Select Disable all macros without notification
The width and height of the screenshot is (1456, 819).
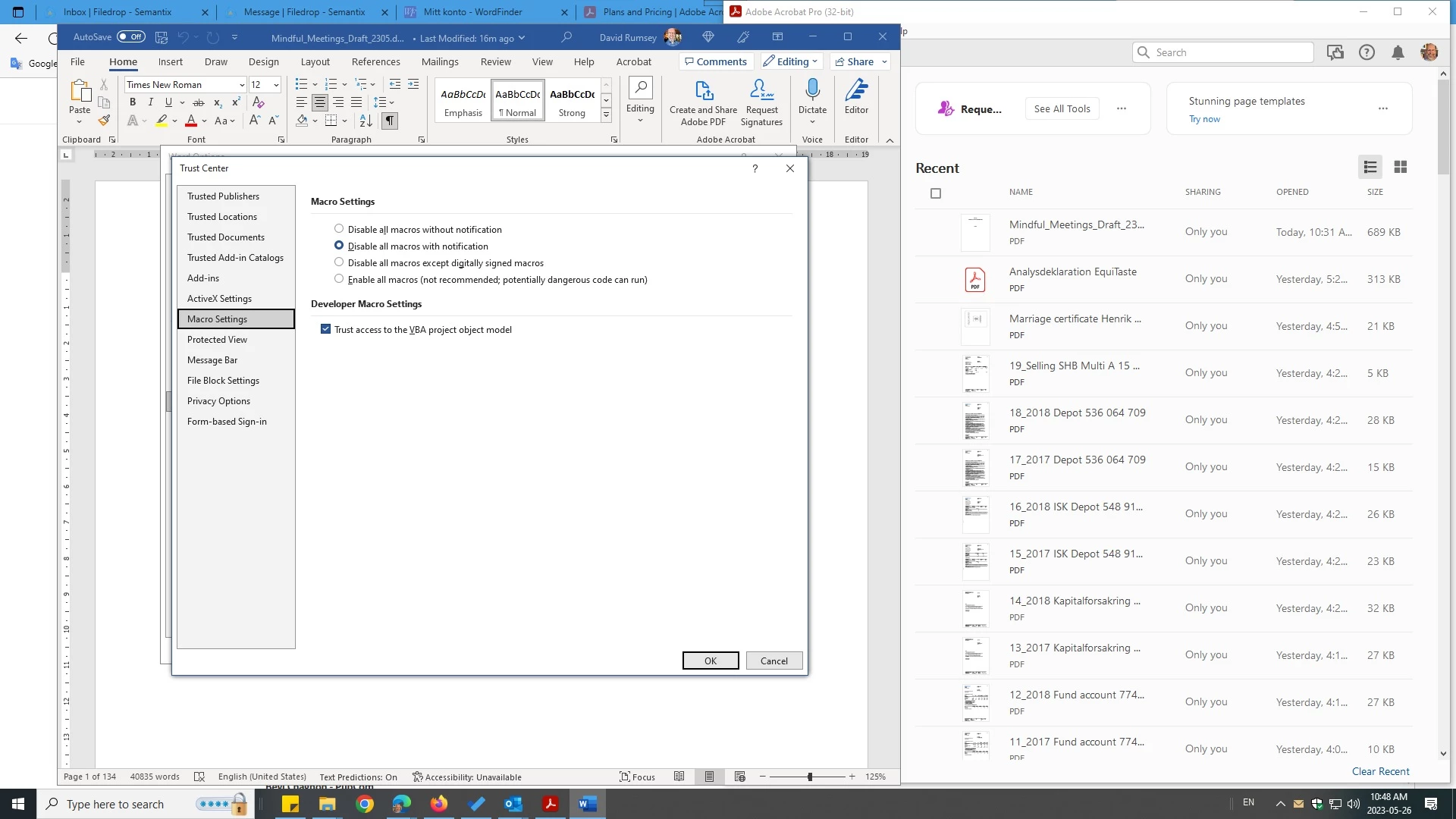(339, 229)
